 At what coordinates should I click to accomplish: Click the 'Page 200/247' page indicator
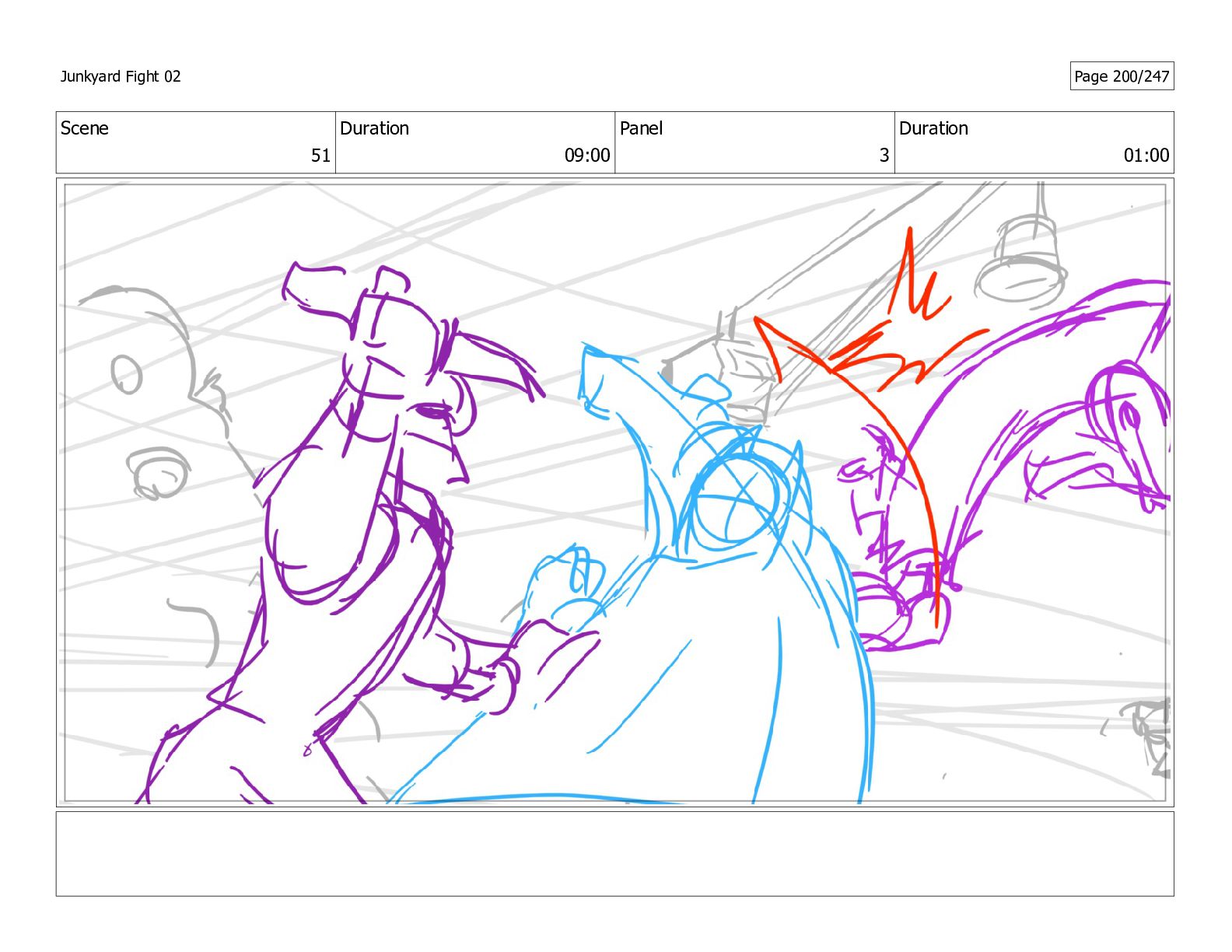[1122, 76]
